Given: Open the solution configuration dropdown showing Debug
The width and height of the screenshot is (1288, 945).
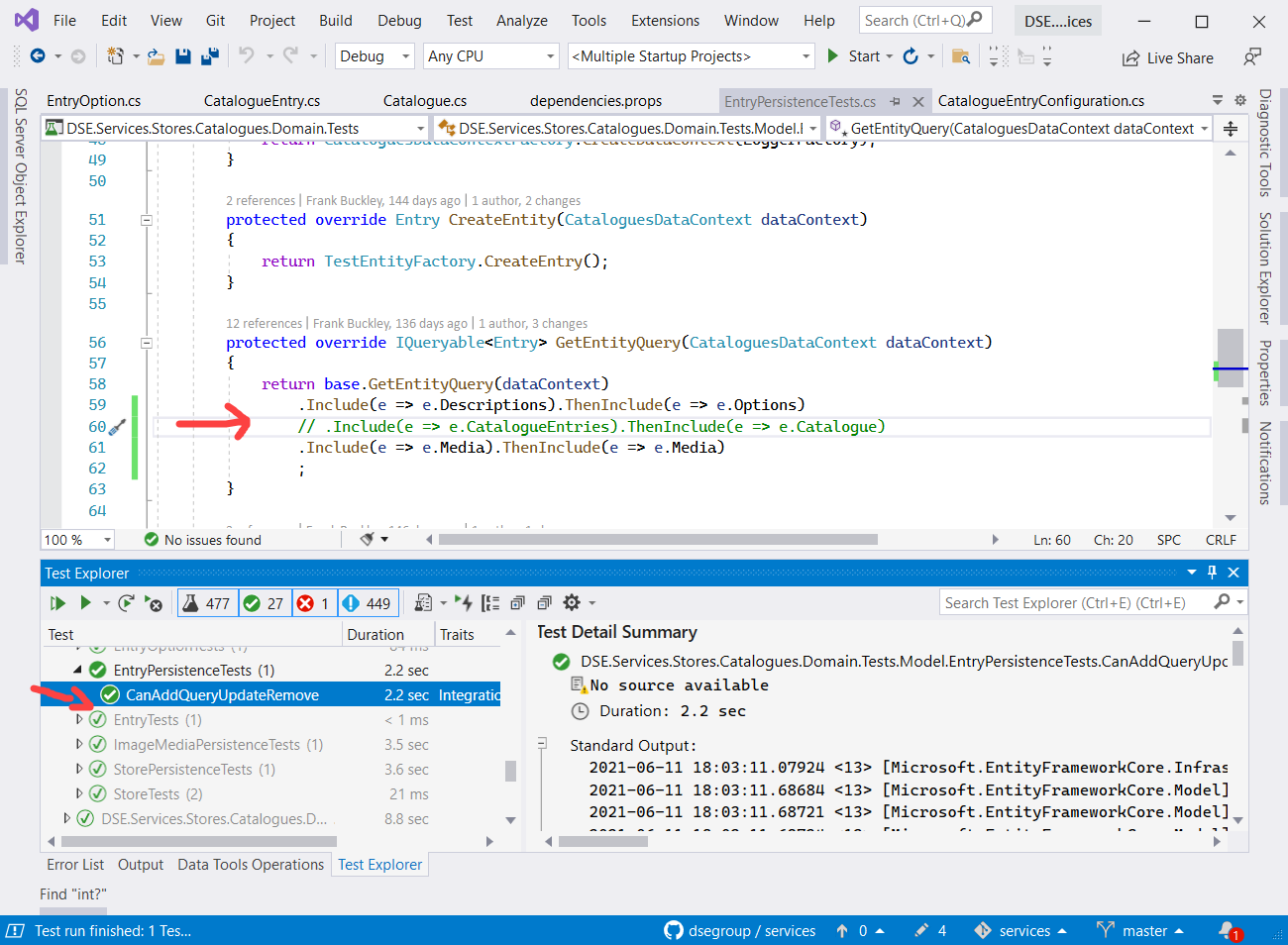Looking at the screenshot, I should (x=374, y=56).
